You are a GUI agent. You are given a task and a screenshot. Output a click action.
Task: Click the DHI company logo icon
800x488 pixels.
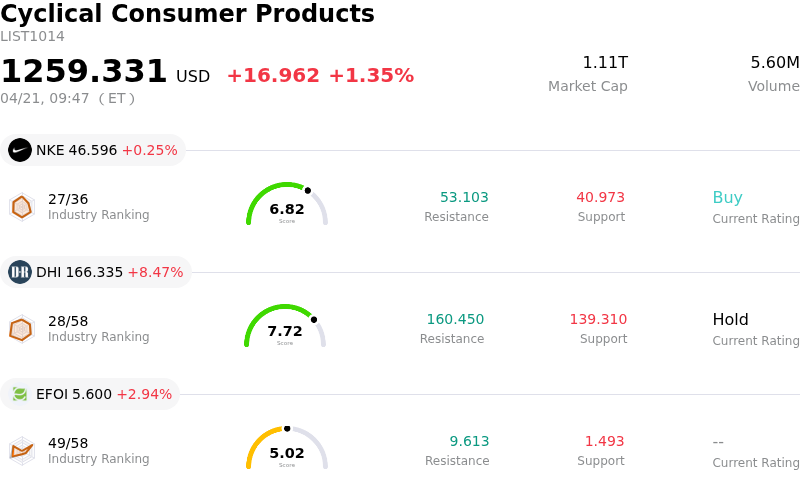(x=20, y=272)
